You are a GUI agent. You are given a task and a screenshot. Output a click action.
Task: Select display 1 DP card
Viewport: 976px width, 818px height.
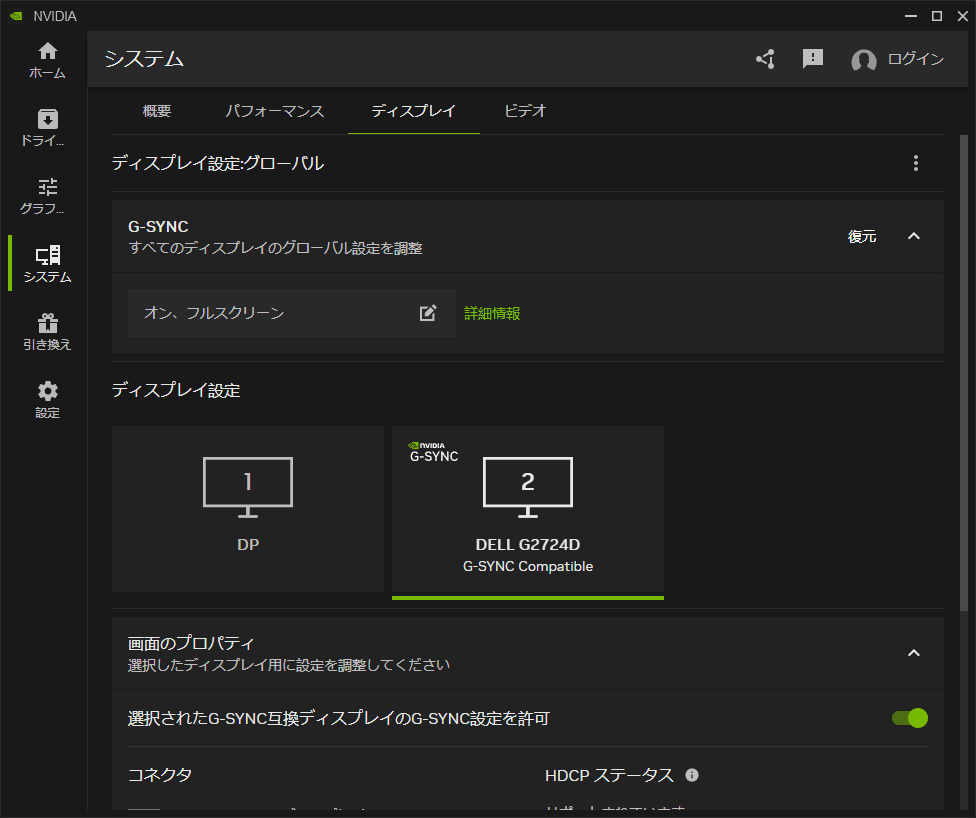(248, 509)
